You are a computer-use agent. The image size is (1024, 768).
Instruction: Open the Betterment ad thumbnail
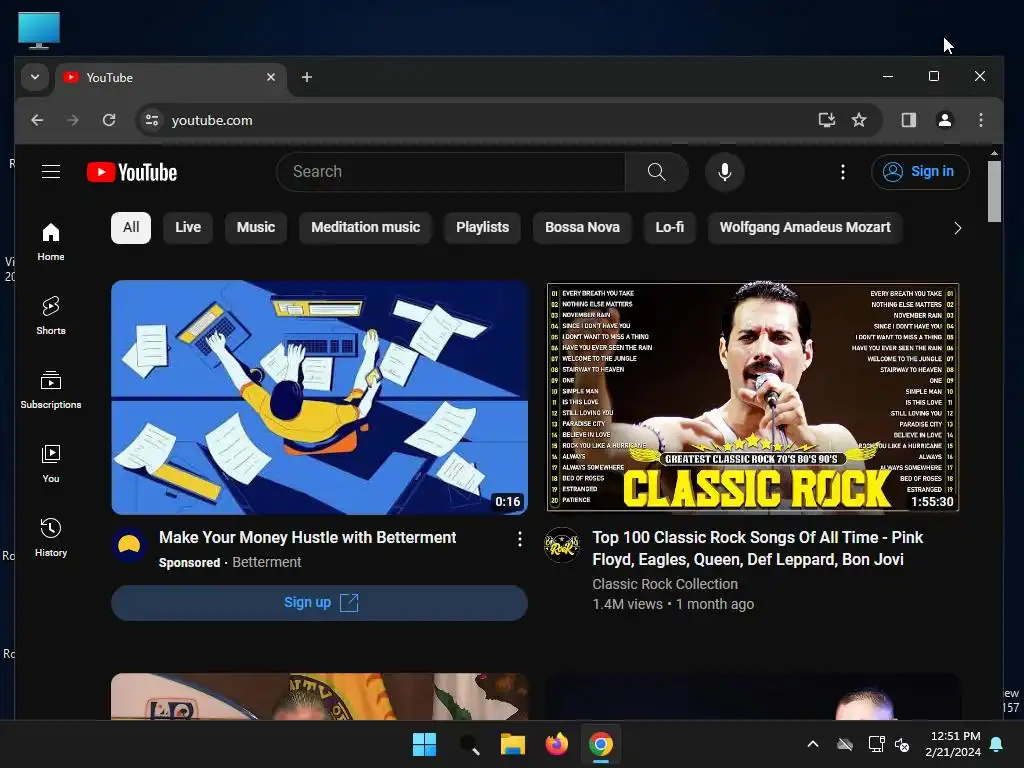[x=319, y=398]
